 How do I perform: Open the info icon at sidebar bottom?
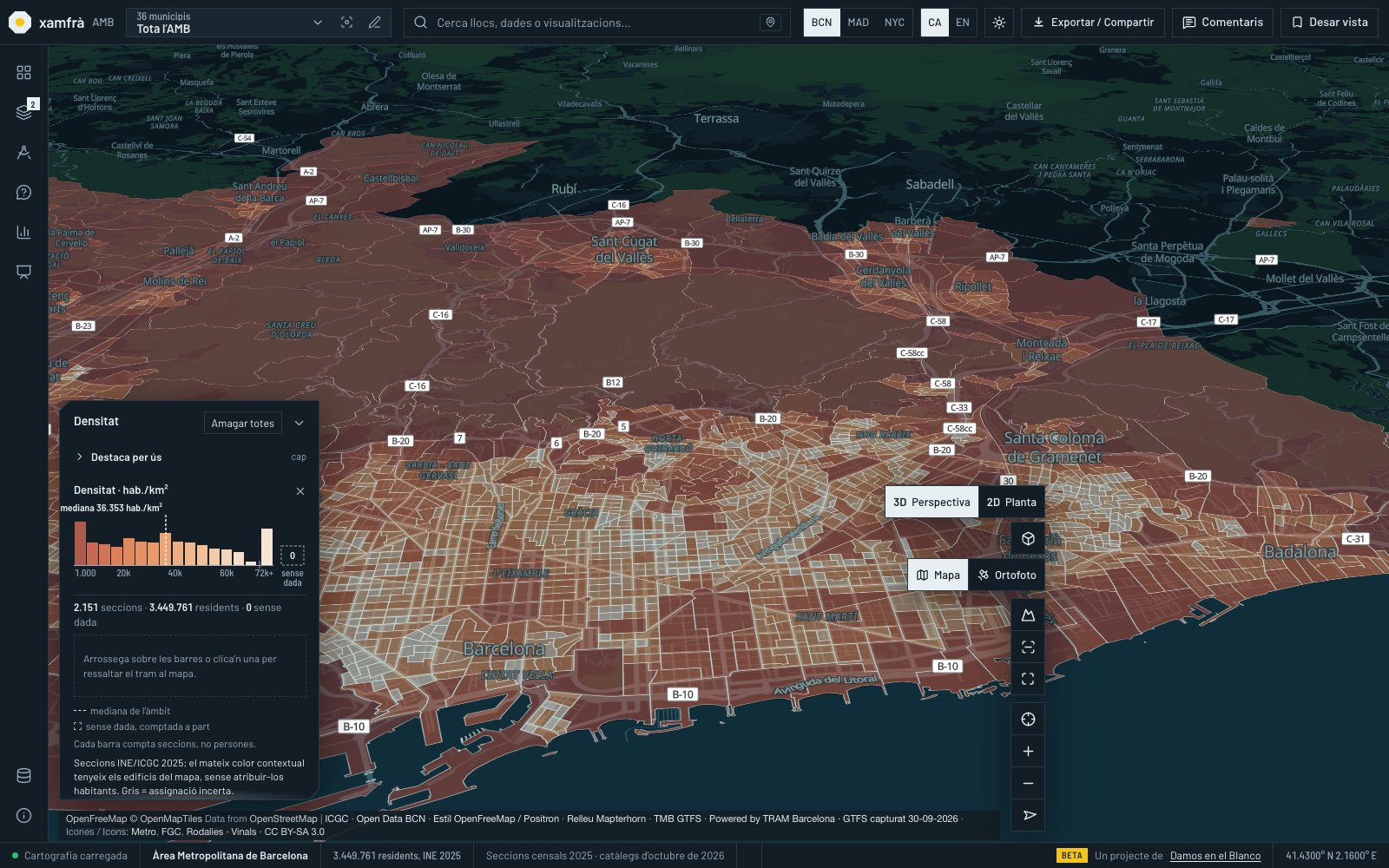coord(23,815)
